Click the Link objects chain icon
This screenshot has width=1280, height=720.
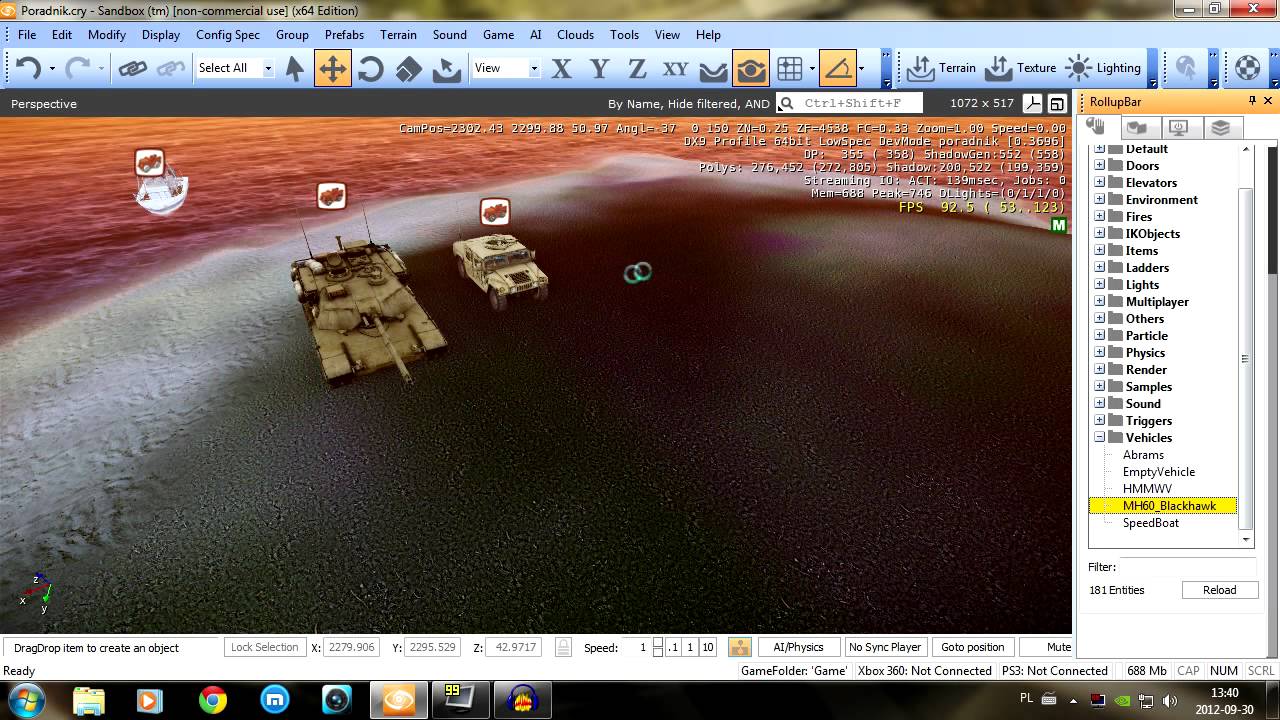point(132,68)
